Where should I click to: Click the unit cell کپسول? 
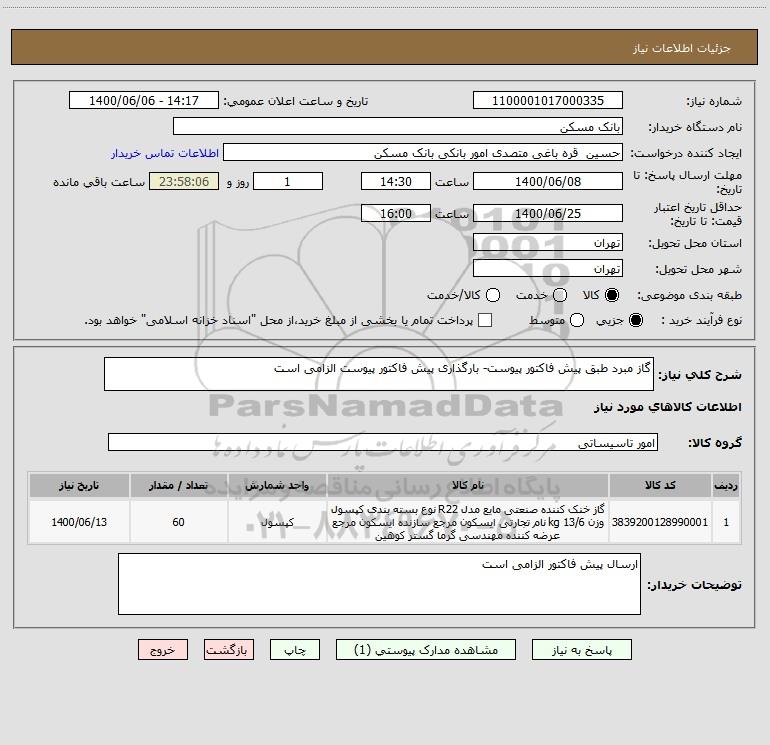click(x=277, y=522)
